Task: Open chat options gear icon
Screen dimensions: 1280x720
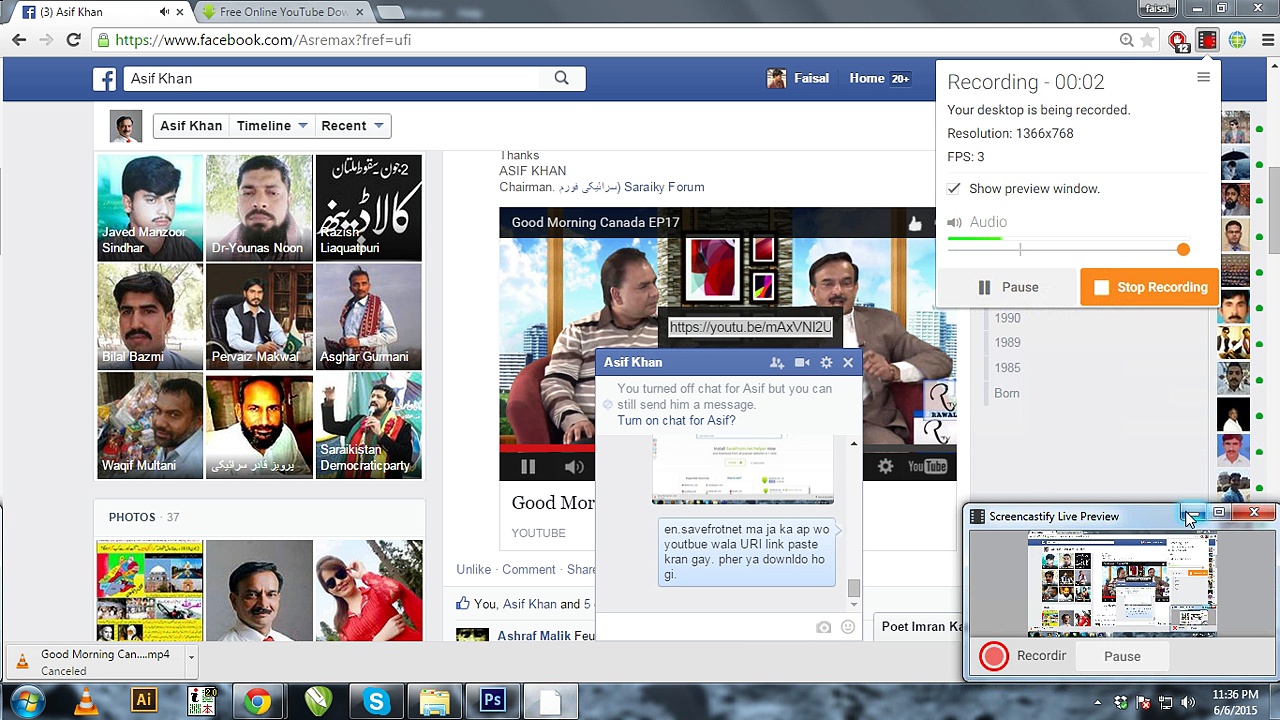Action: pos(826,363)
